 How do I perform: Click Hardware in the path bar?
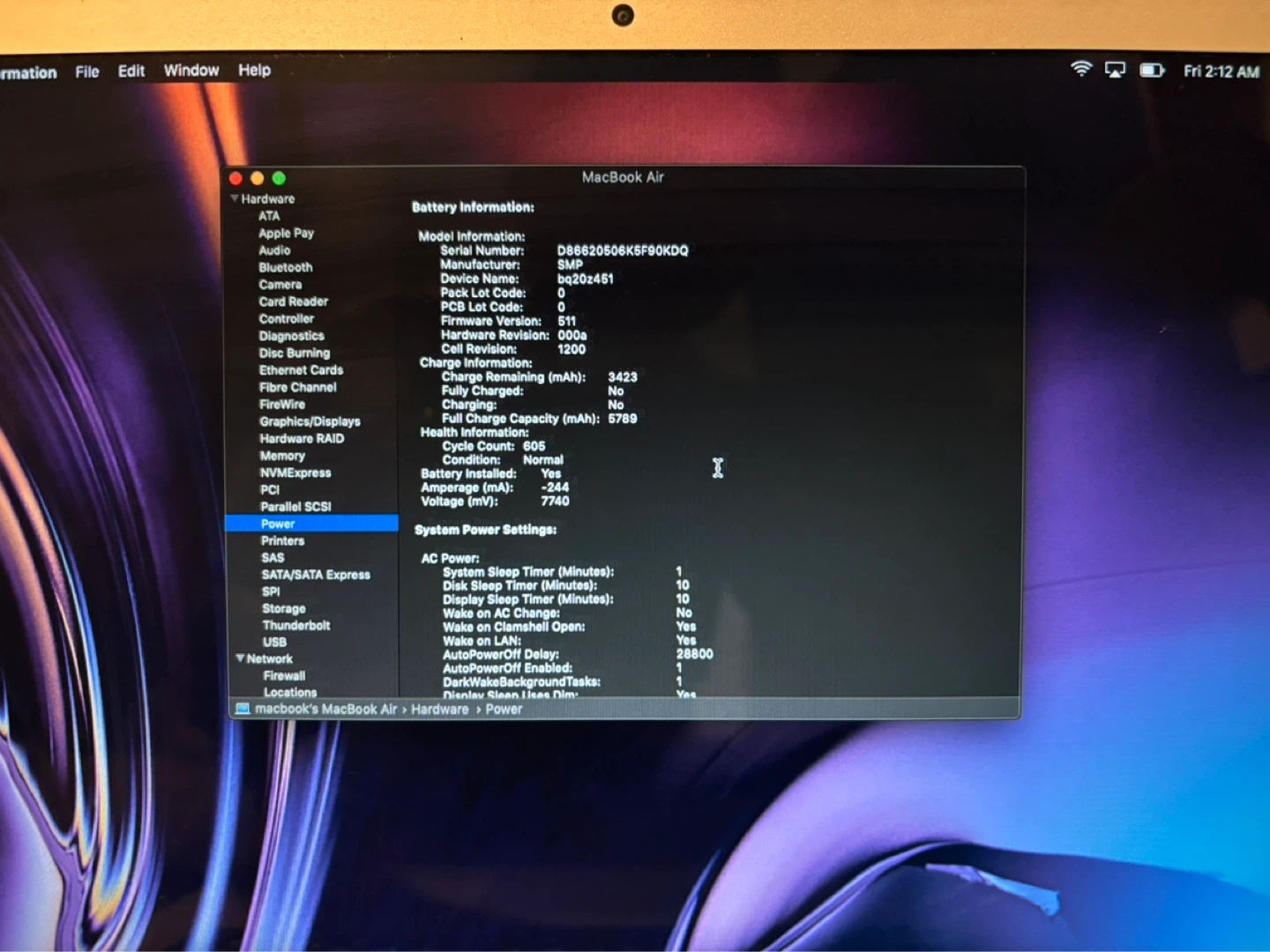(x=440, y=710)
